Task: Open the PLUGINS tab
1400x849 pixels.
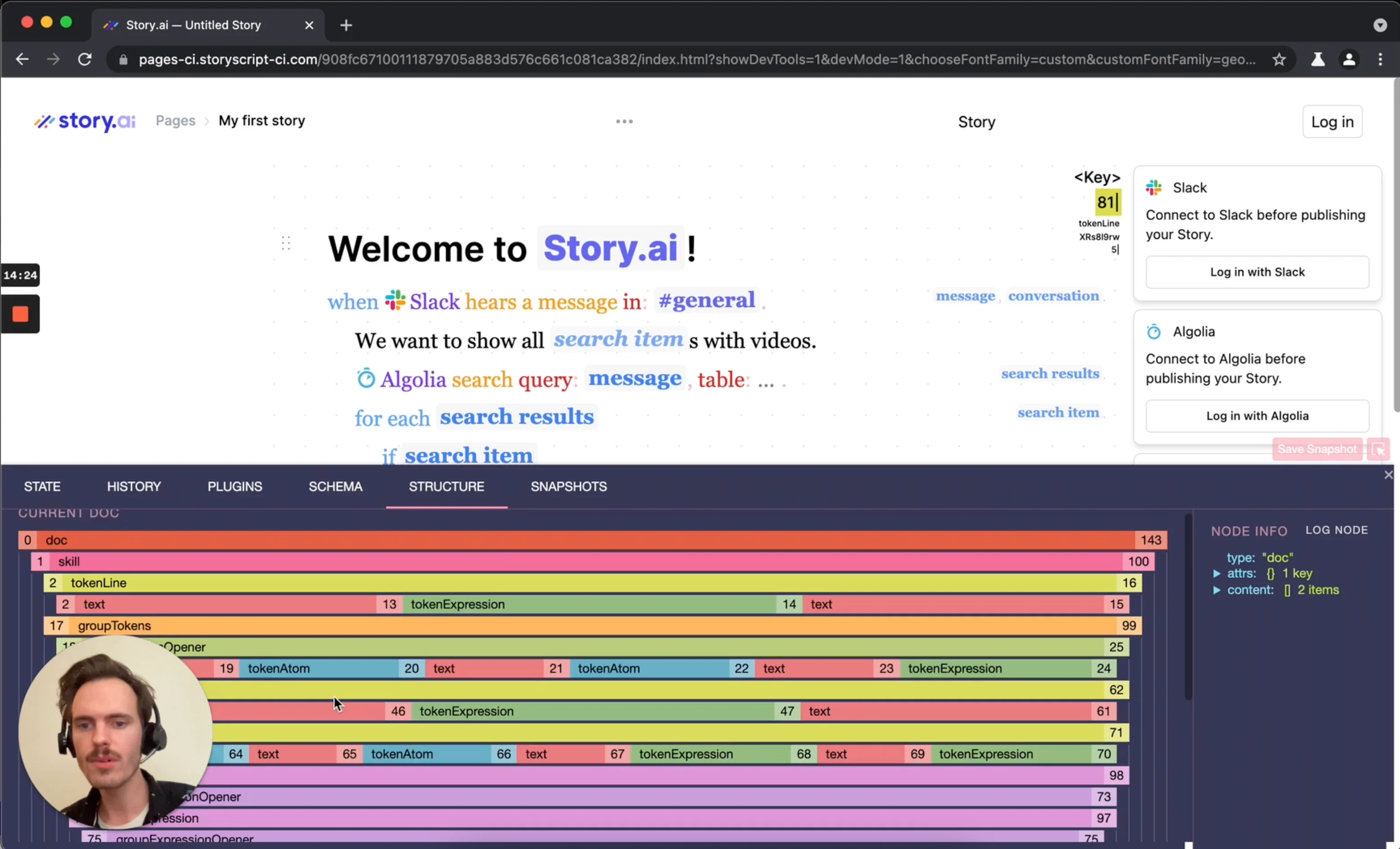Action: click(x=235, y=487)
